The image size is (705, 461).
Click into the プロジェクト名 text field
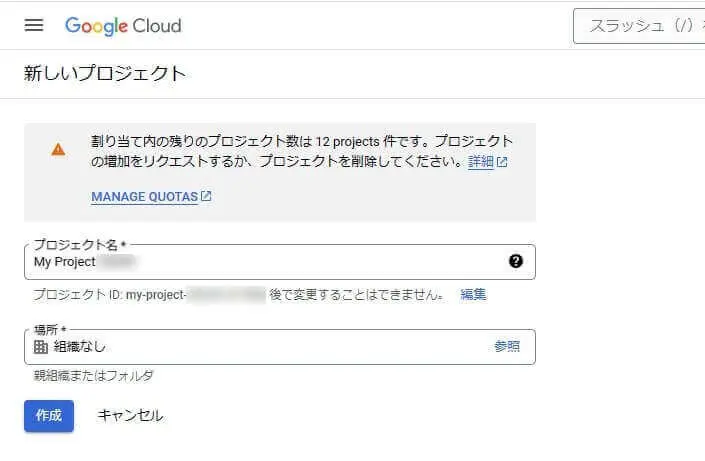click(x=270, y=262)
